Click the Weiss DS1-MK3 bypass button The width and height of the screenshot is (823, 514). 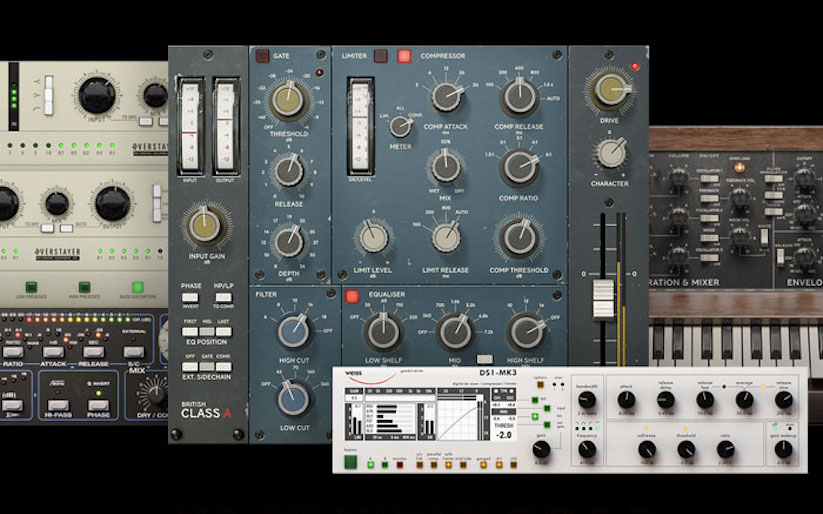click(x=350, y=462)
